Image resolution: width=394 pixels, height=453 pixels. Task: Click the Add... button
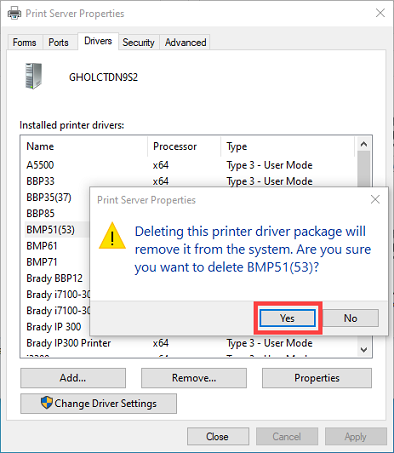coord(73,378)
